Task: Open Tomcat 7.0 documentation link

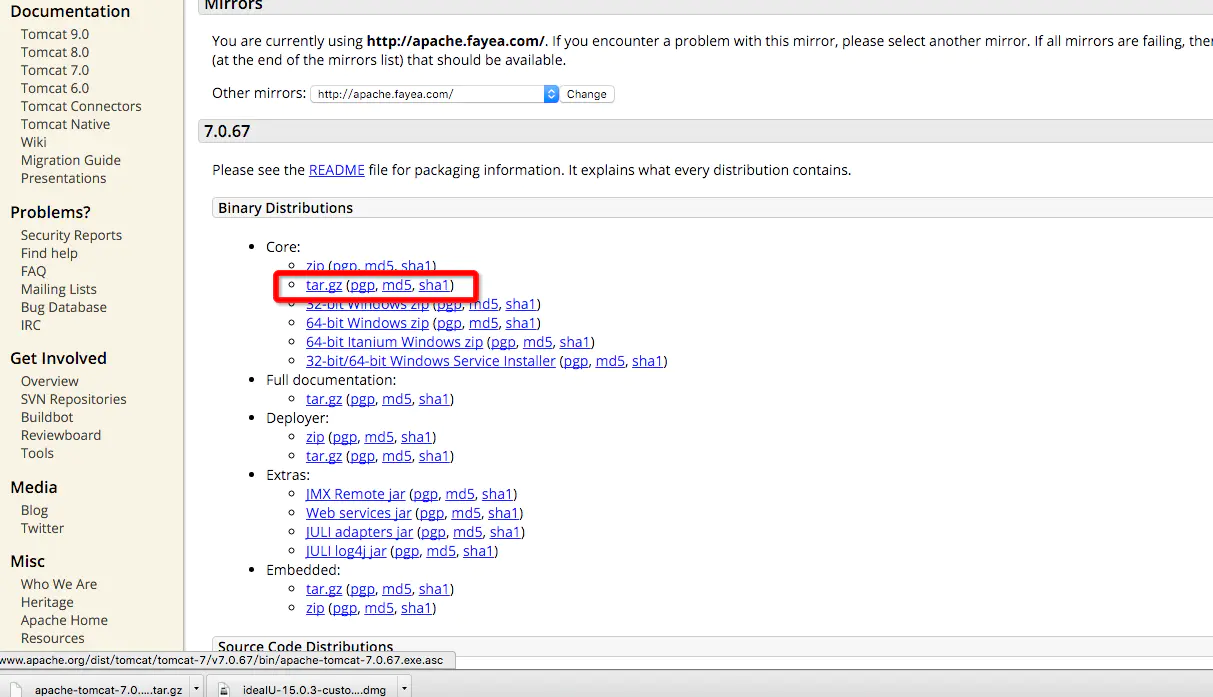Action: coord(55,70)
